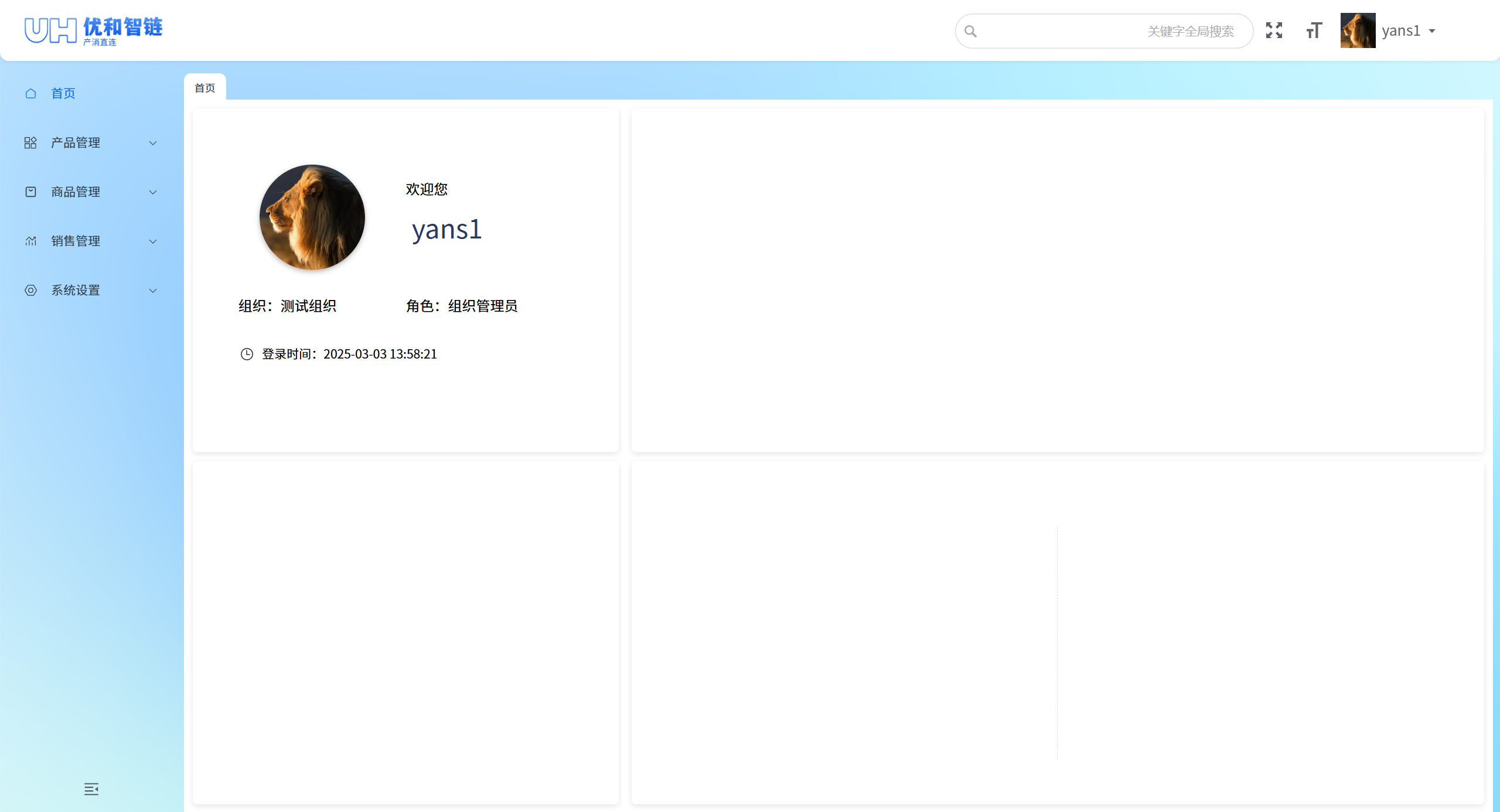The width and height of the screenshot is (1500, 812).
Task: Select the 首页 tab
Action: click(204, 88)
